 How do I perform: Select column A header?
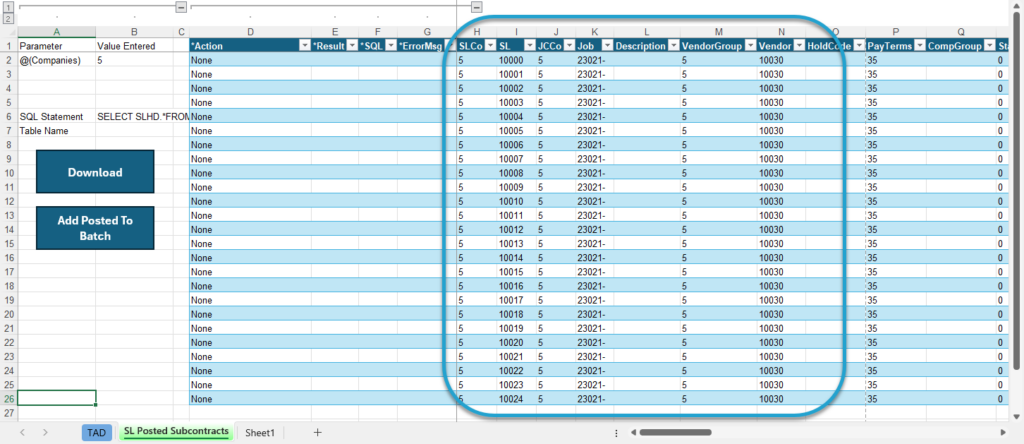click(x=56, y=31)
